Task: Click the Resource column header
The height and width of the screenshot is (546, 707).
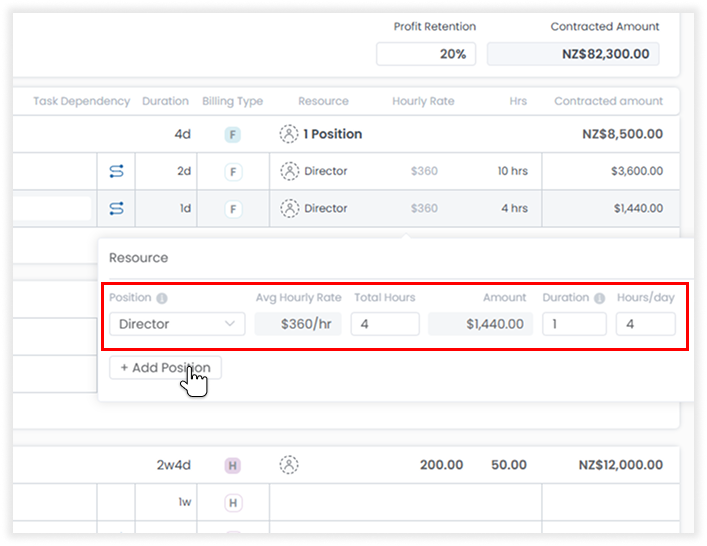Action: coord(323,101)
